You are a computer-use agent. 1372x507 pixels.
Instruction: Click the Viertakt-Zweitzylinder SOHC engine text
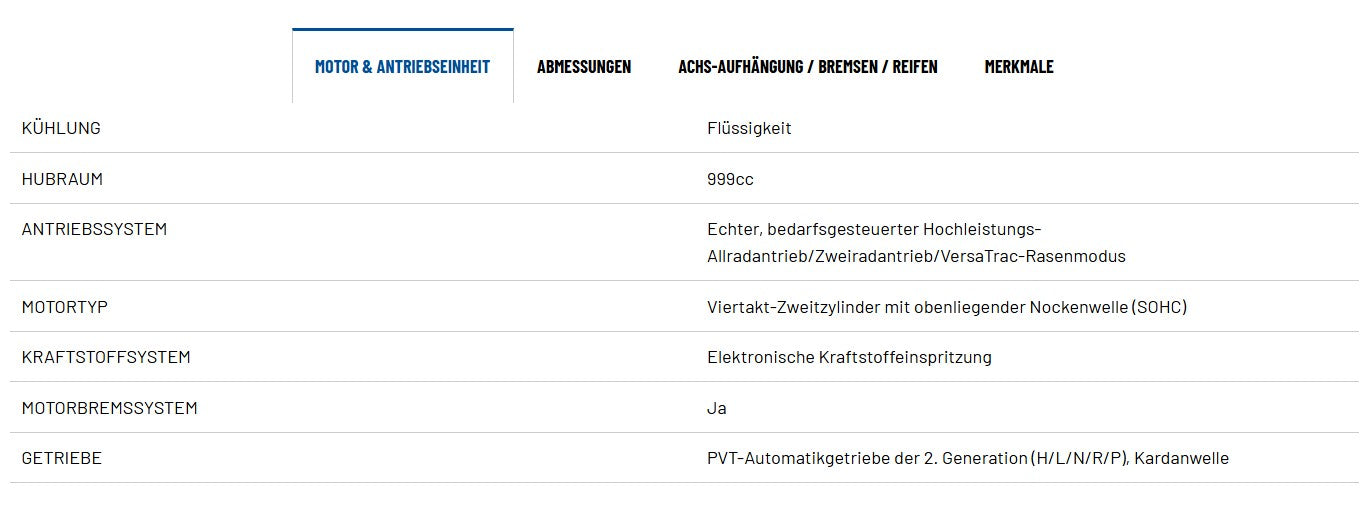[x=947, y=307]
